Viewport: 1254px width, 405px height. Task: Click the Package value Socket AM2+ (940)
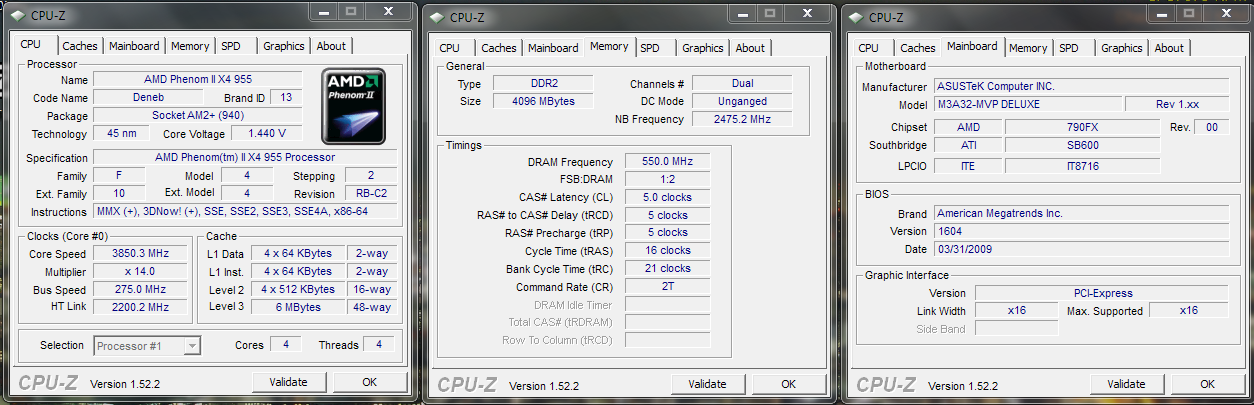(198, 116)
